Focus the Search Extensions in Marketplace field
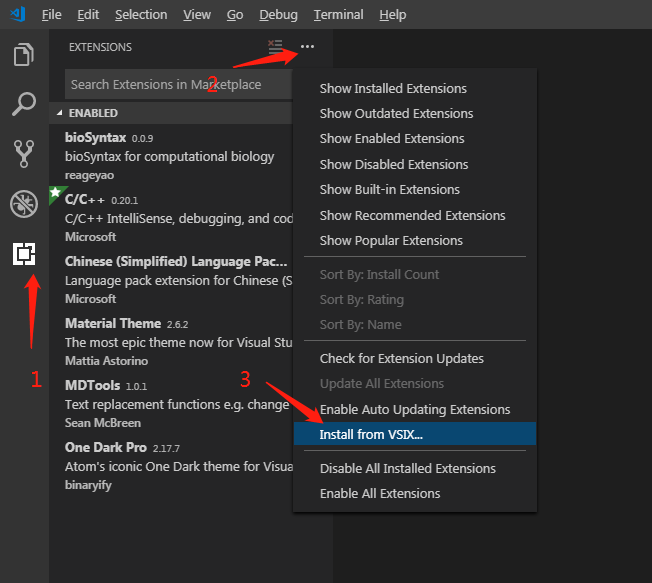This screenshot has width=652, height=583. [x=179, y=84]
